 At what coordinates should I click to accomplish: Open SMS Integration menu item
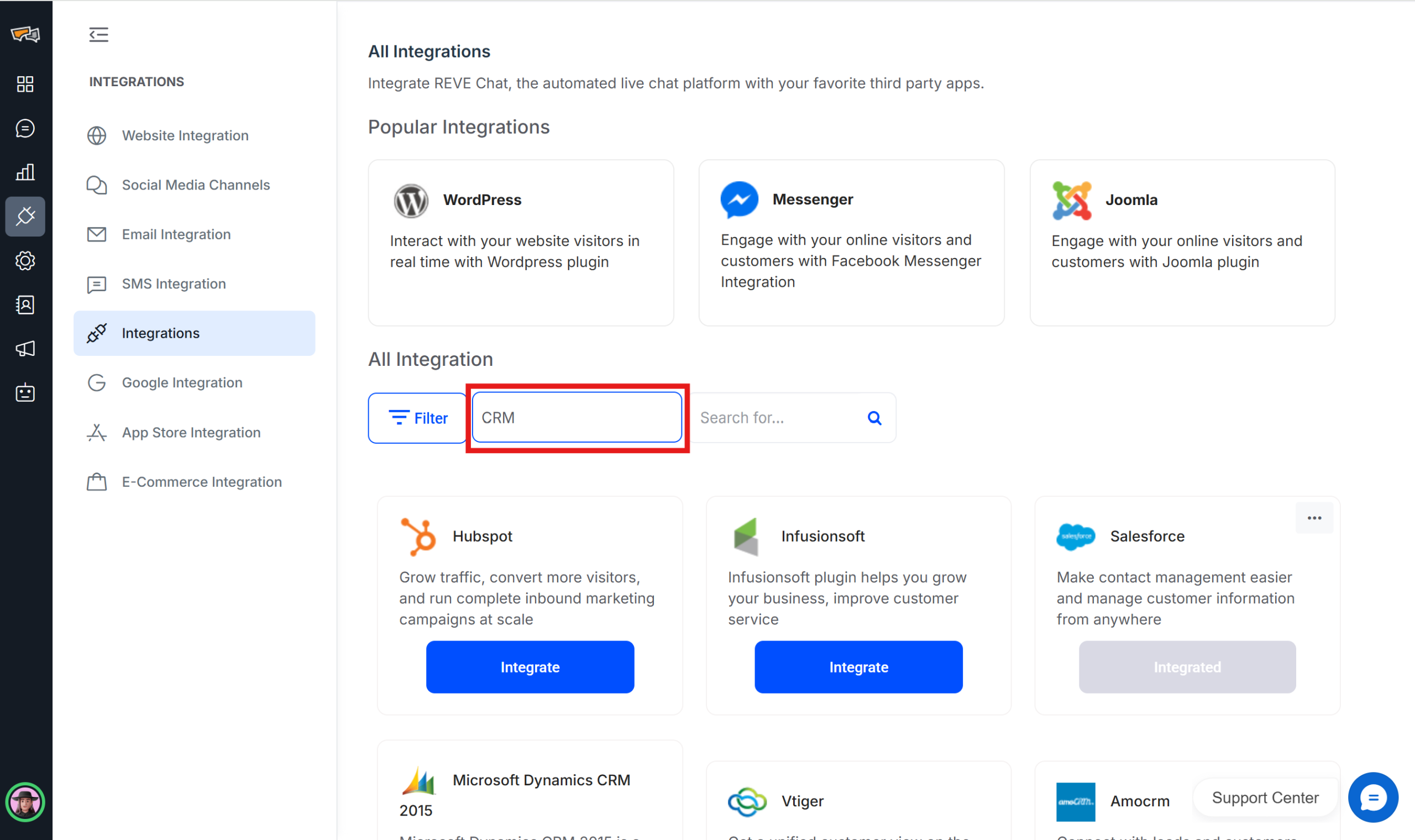[194, 283]
